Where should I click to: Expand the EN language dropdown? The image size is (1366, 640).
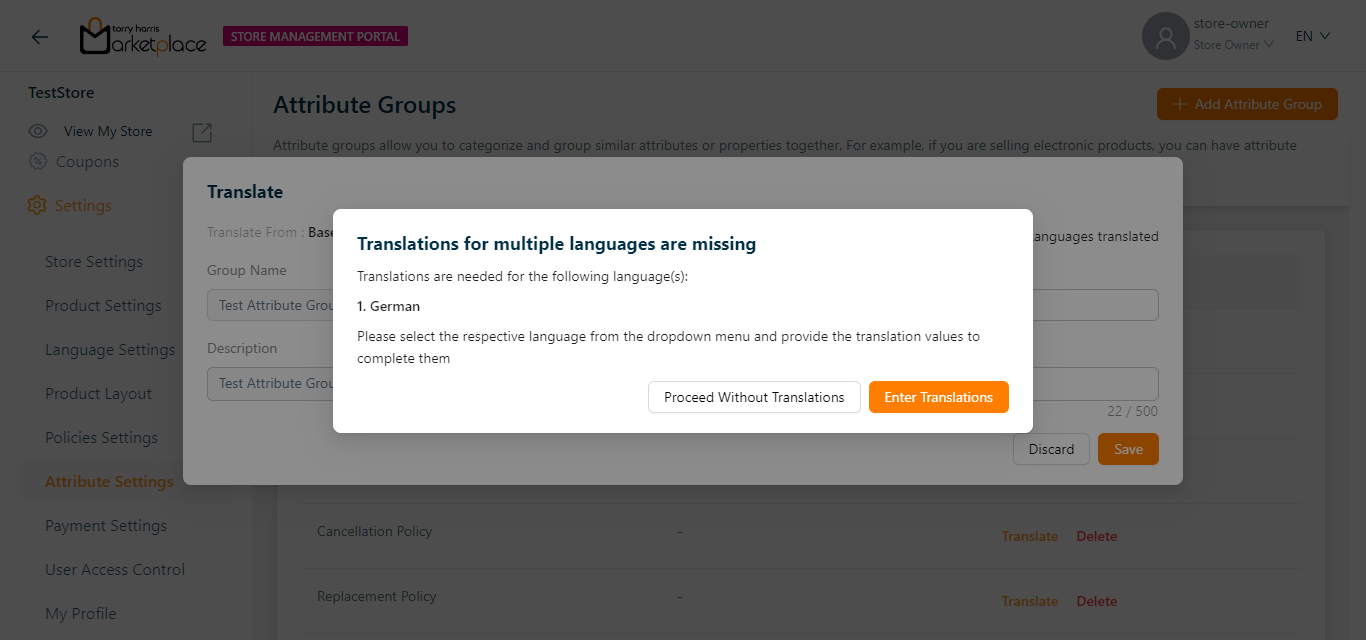(1312, 36)
